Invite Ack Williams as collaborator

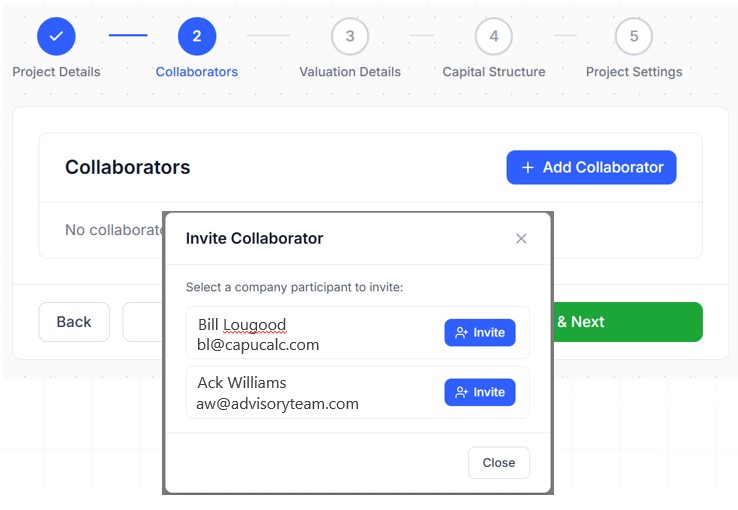[480, 392]
